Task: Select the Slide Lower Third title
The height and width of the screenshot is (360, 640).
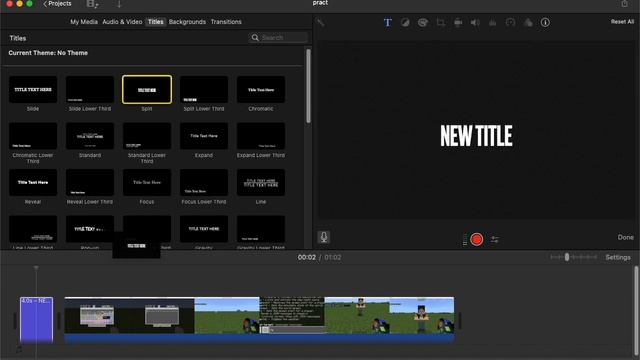Action: click(x=90, y=89)
